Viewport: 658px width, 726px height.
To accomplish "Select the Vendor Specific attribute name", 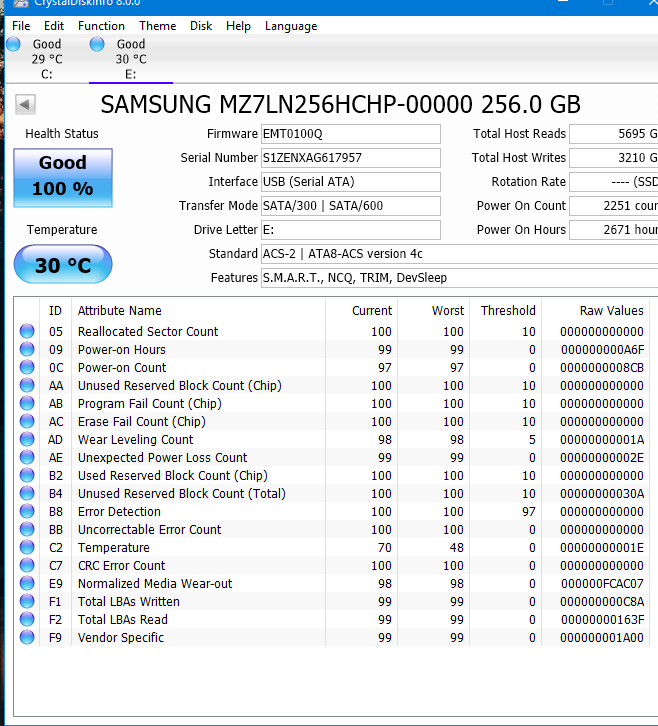I will click(121, 638).
